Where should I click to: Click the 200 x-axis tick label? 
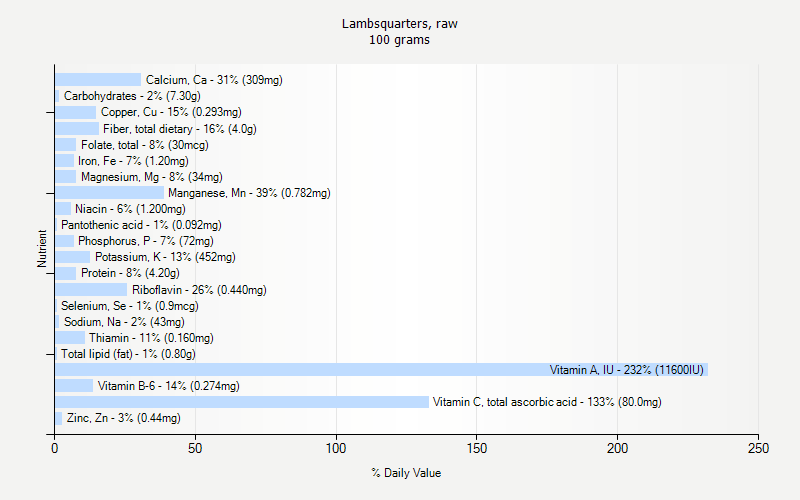[x=617, y=448]
